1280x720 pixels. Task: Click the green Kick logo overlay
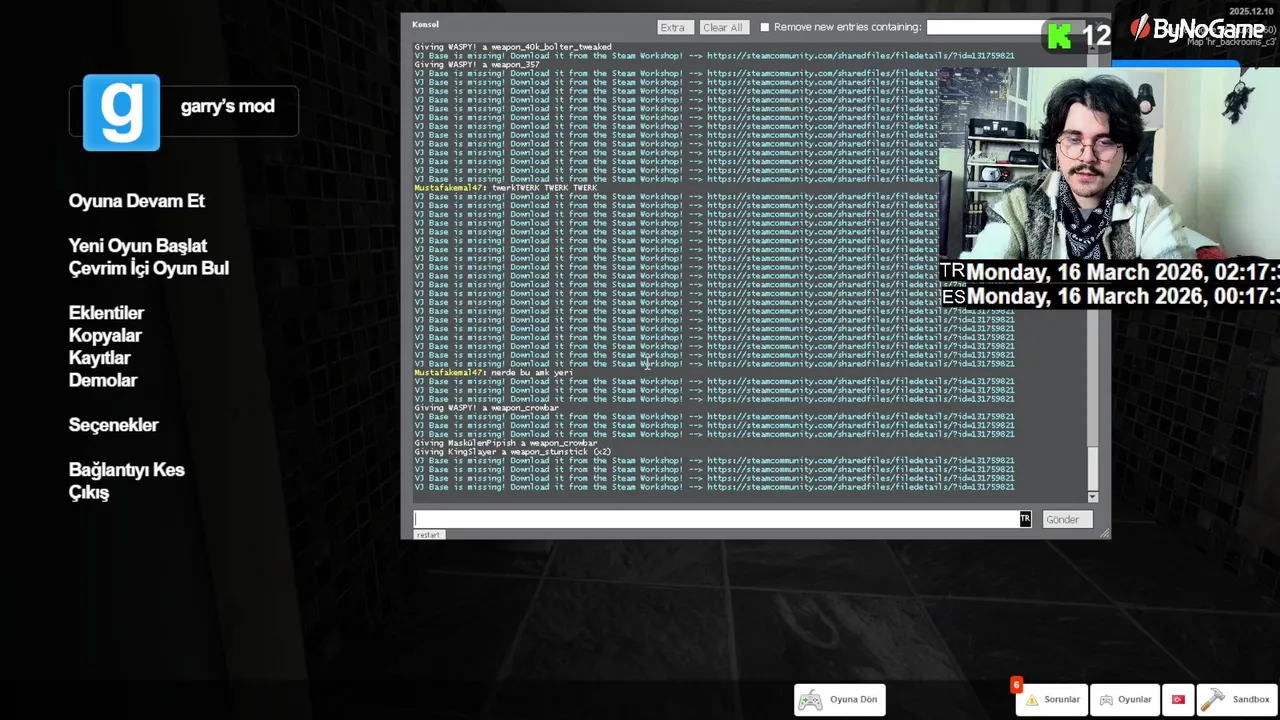click(1059, 37)
